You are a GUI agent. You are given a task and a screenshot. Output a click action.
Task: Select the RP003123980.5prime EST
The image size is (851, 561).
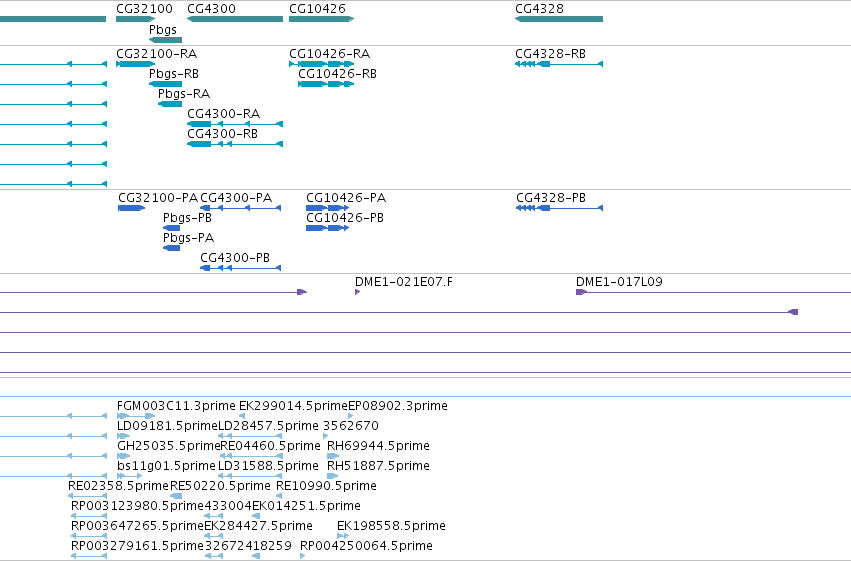(89, 516)
